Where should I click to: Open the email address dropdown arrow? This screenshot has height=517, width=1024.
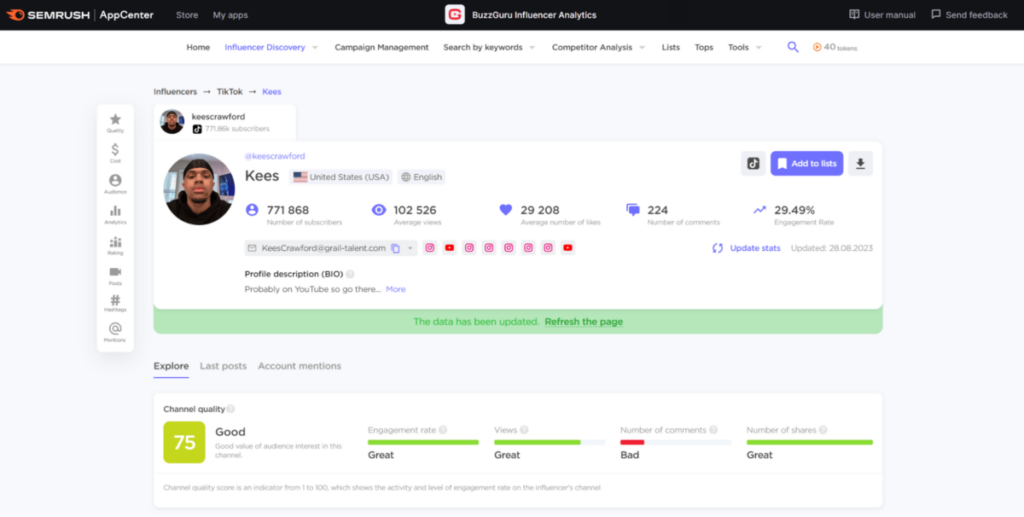click(x=410, y=248)
